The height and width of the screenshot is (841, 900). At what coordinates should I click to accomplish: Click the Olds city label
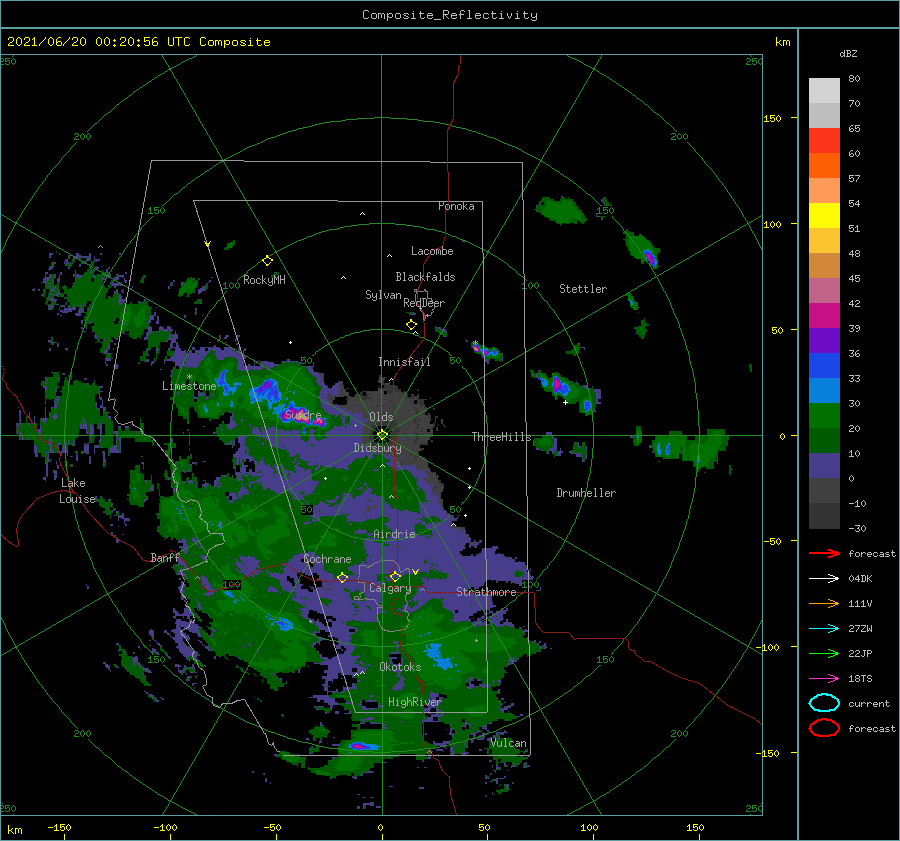381,417
